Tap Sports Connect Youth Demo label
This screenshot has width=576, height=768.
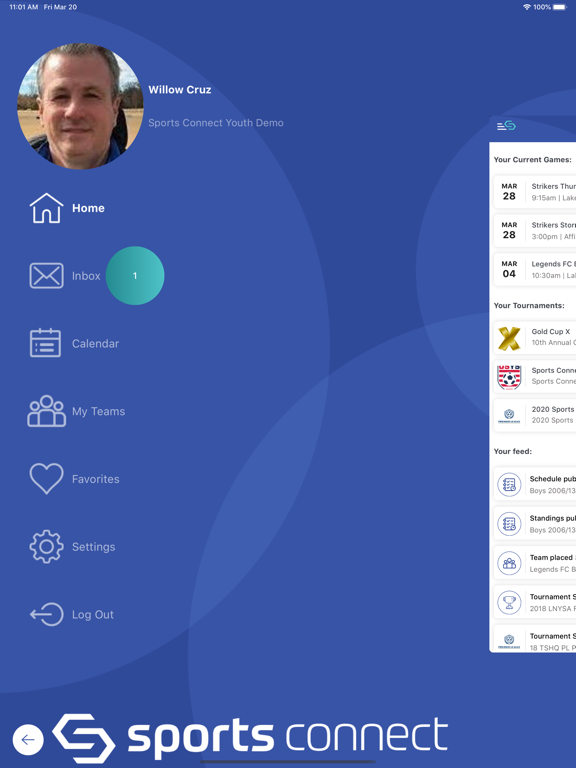pos(216,123)
